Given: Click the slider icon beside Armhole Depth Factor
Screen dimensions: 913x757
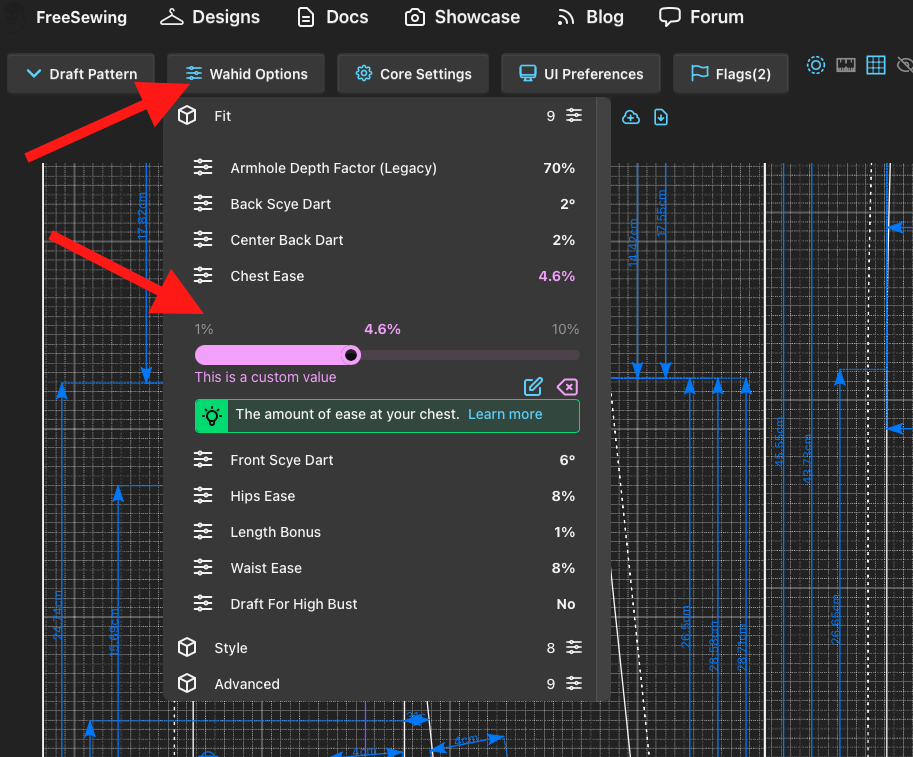Looking at the screenshot, I should [203, 168].
